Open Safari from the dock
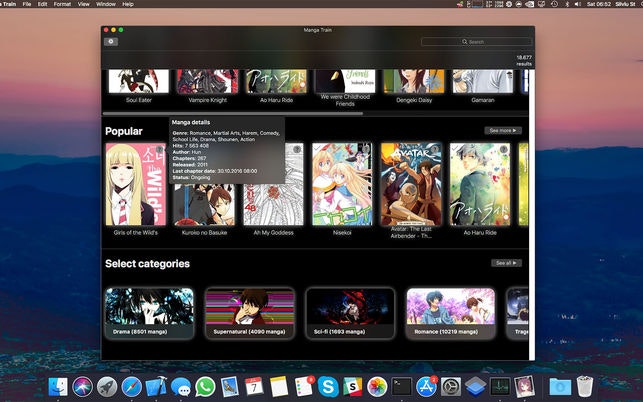 point(132,387)
